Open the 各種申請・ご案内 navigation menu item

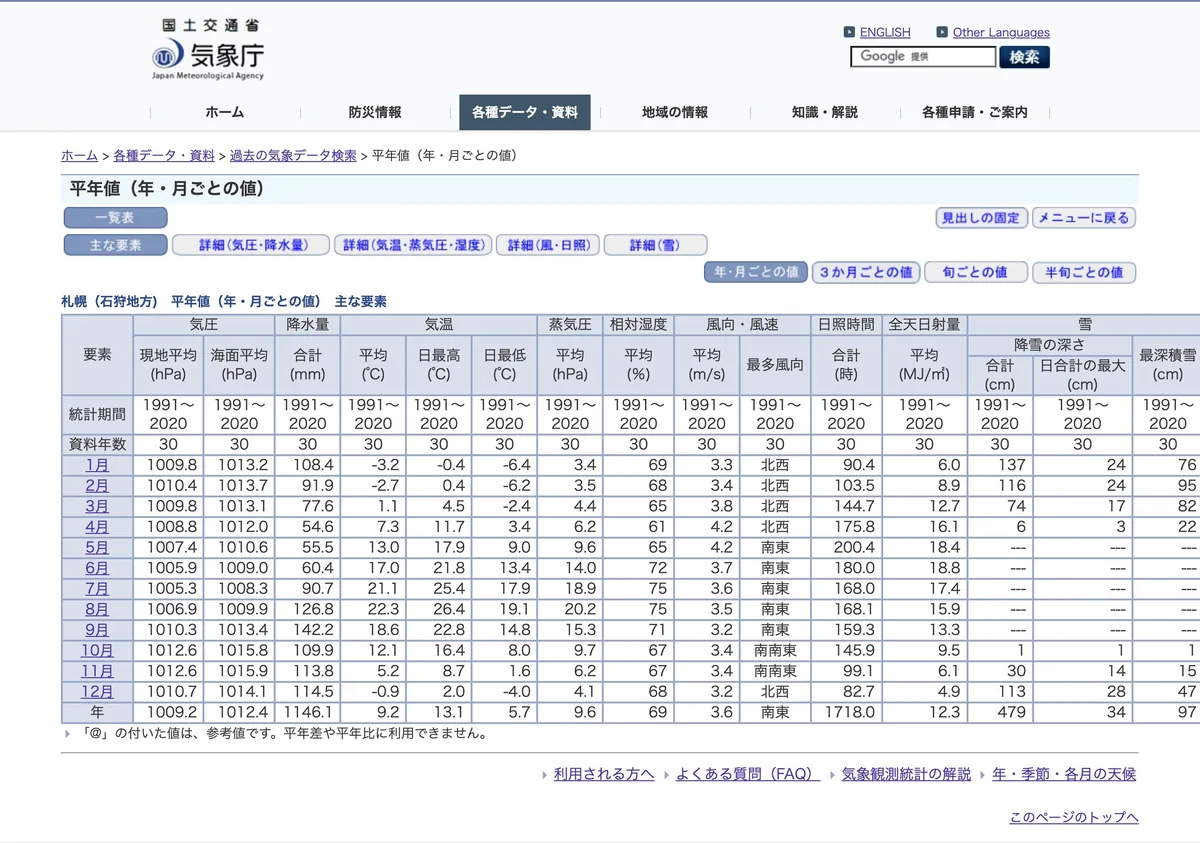click(x=975, y=112)
